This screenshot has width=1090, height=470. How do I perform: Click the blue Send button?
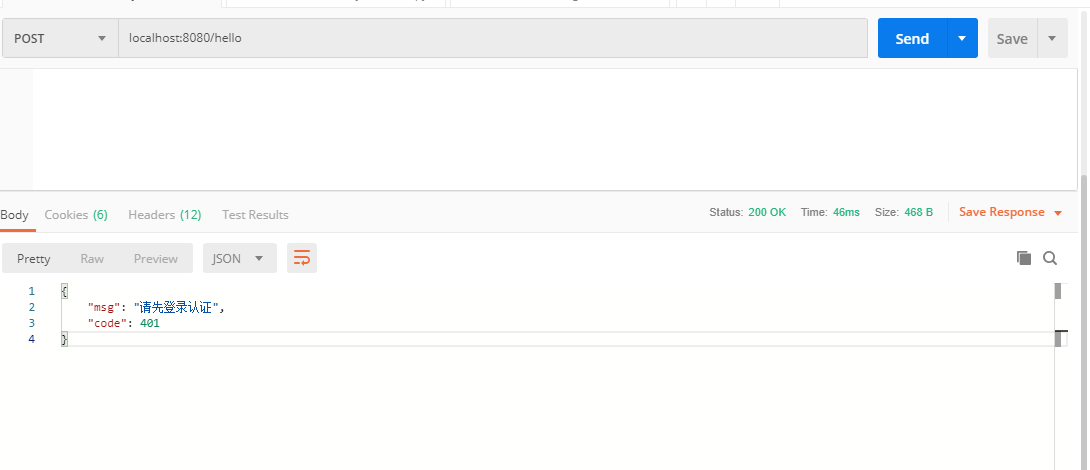click(912, 38)
